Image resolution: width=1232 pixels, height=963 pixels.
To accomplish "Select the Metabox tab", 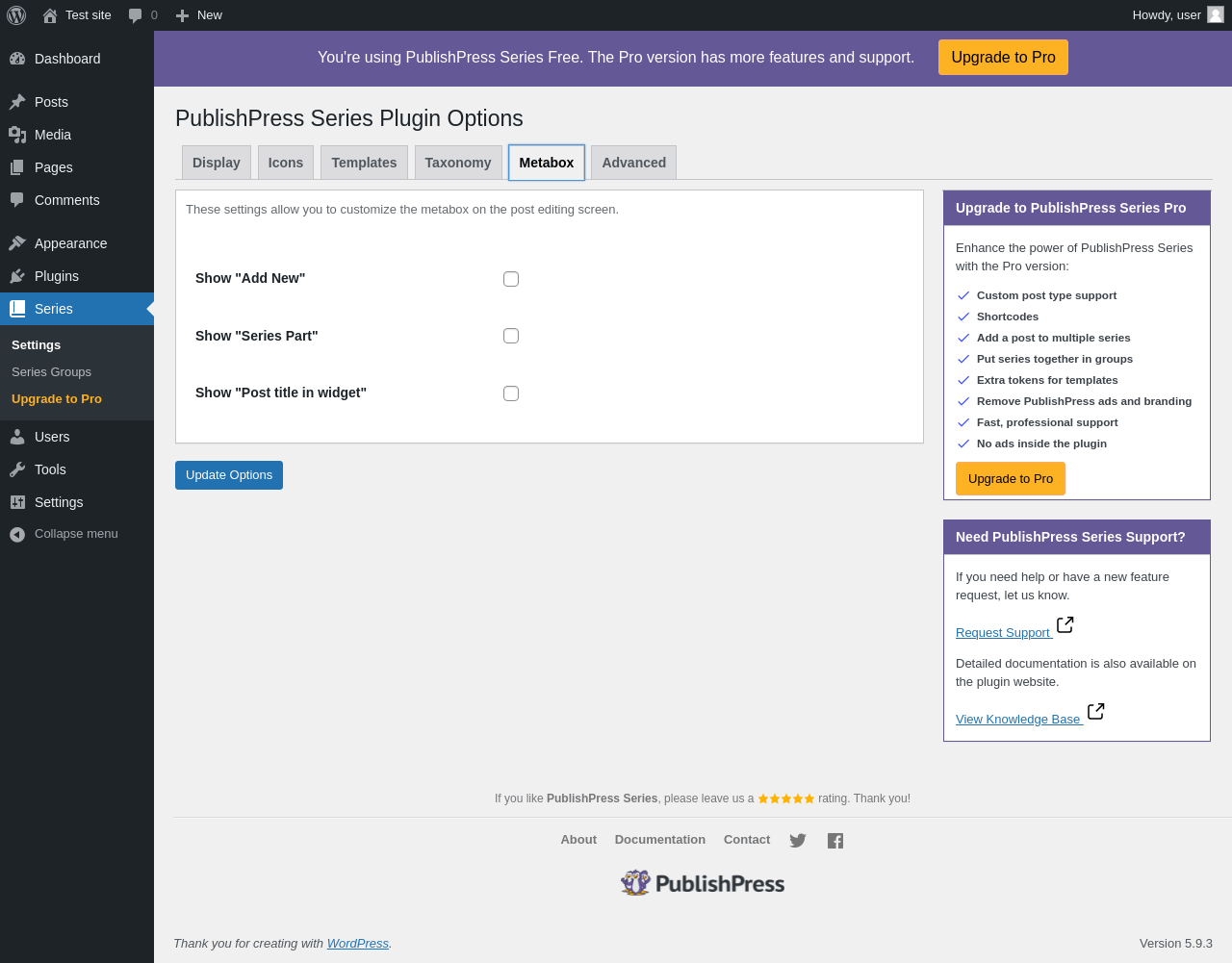I will tap(547, 163).
